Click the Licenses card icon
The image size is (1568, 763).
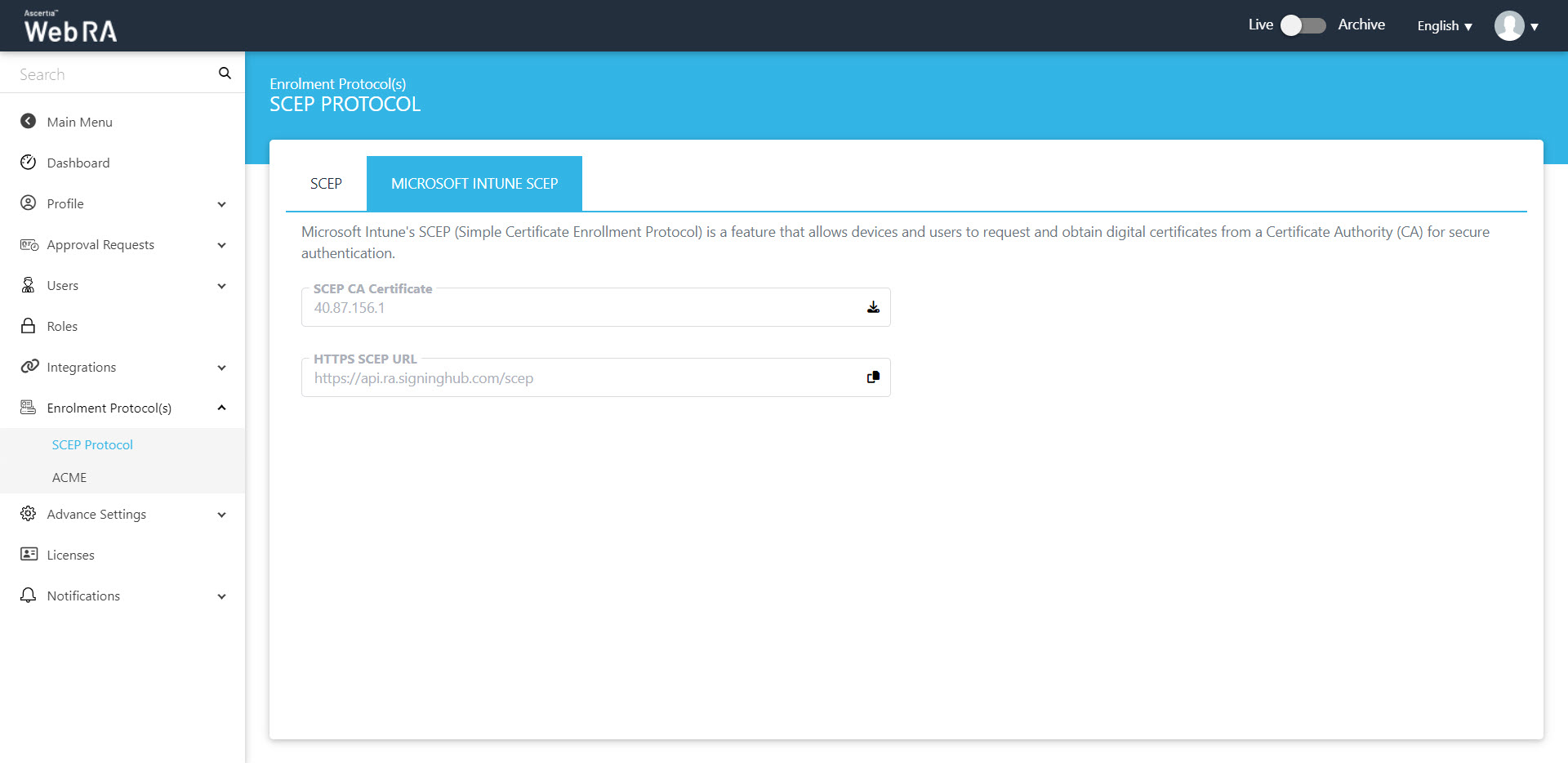[x=29, y=555]
